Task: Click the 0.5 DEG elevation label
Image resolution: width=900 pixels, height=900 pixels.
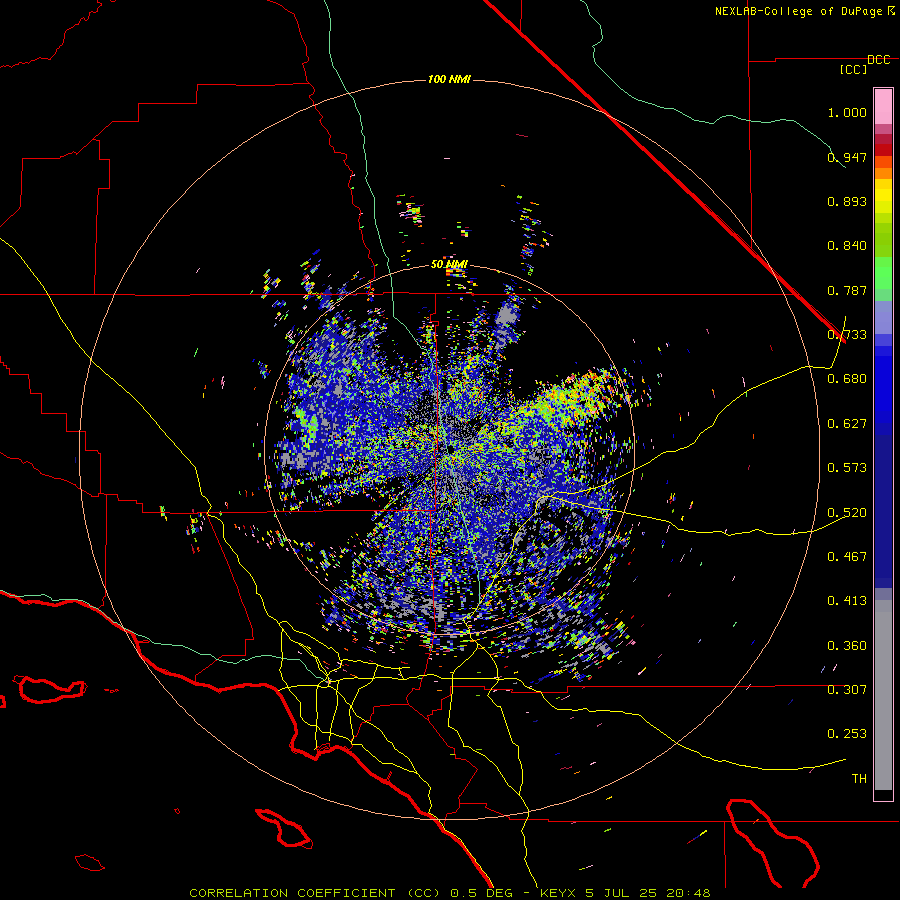Action: point(483,893)
